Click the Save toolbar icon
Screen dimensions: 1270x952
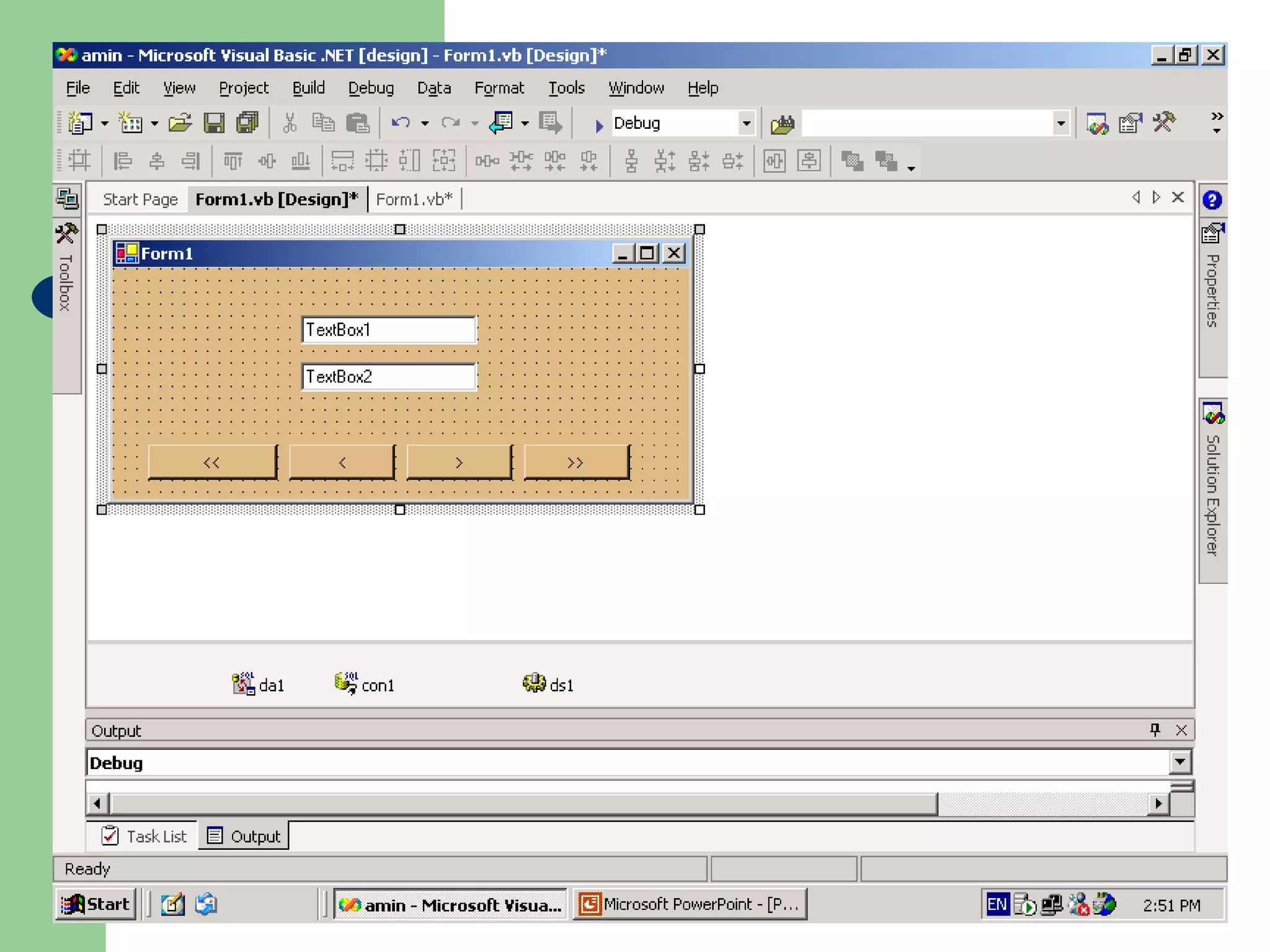click(x=214, y=123)
